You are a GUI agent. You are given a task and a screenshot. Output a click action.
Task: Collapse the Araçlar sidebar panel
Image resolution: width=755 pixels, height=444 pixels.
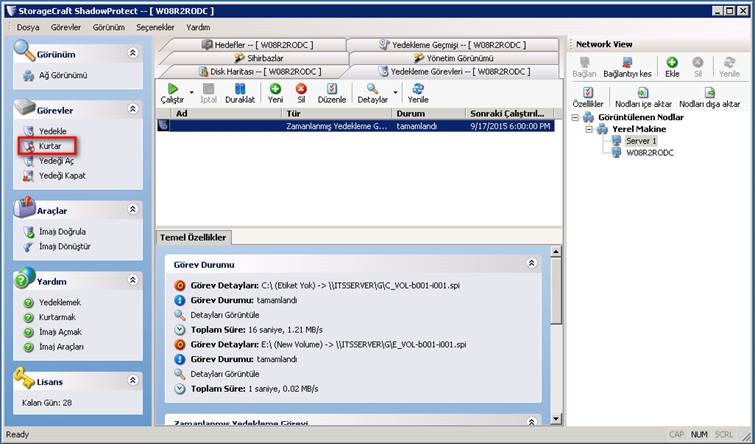(x=132, y=209)
